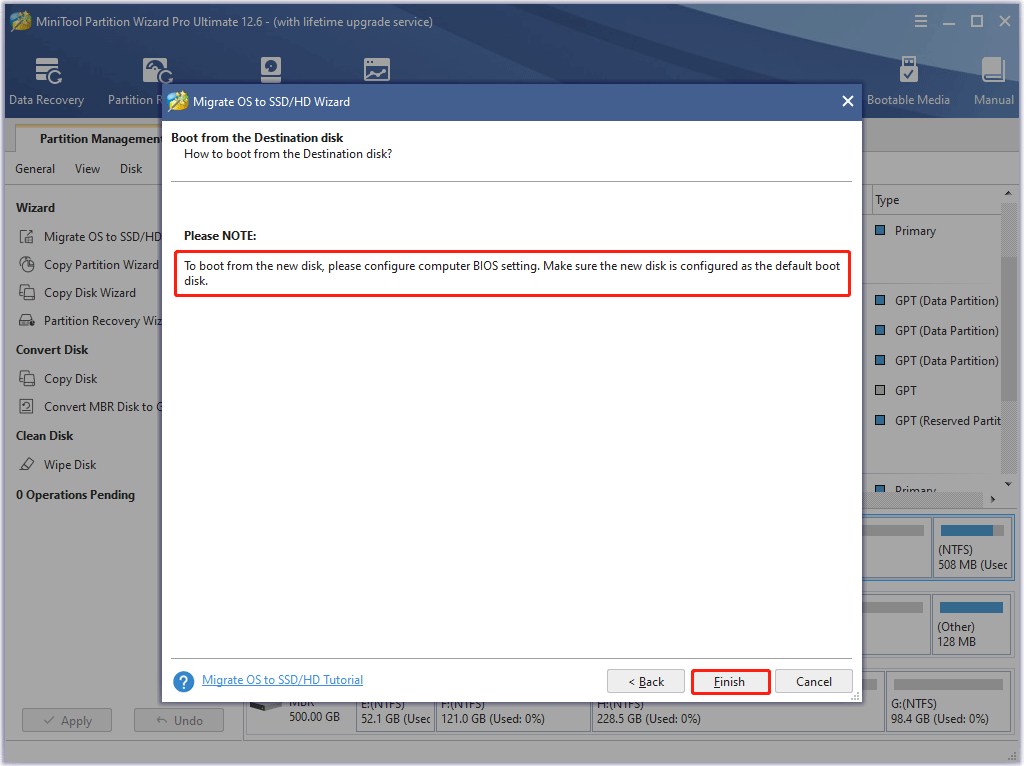The width and height of the screenshot is (1026, 766).
Task: Click the Copy Disk icon under Convert Disk
Action: (26, 378)
